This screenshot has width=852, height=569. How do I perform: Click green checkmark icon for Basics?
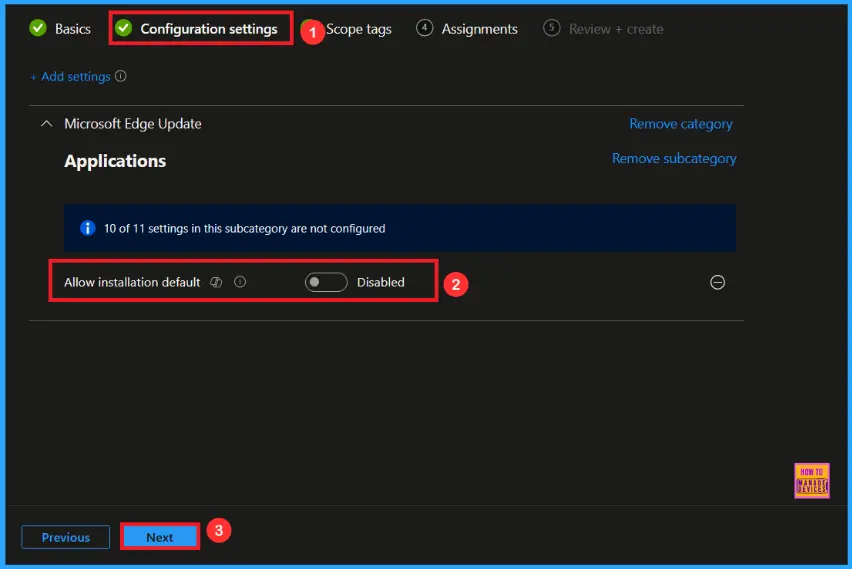click(x=38, y=28)
